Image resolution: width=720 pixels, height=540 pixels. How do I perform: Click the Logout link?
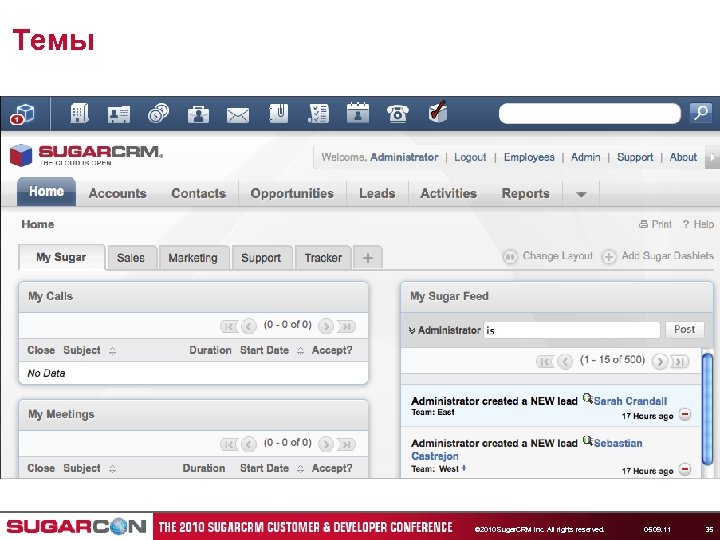pos(470,157)
